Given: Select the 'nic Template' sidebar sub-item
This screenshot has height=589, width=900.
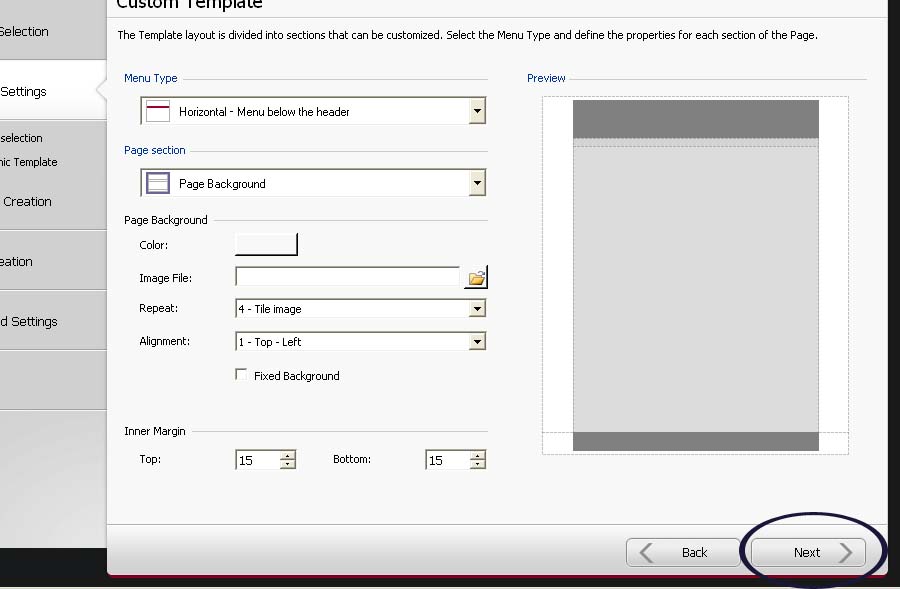Looking at the screenshot, I should (29, 162).
